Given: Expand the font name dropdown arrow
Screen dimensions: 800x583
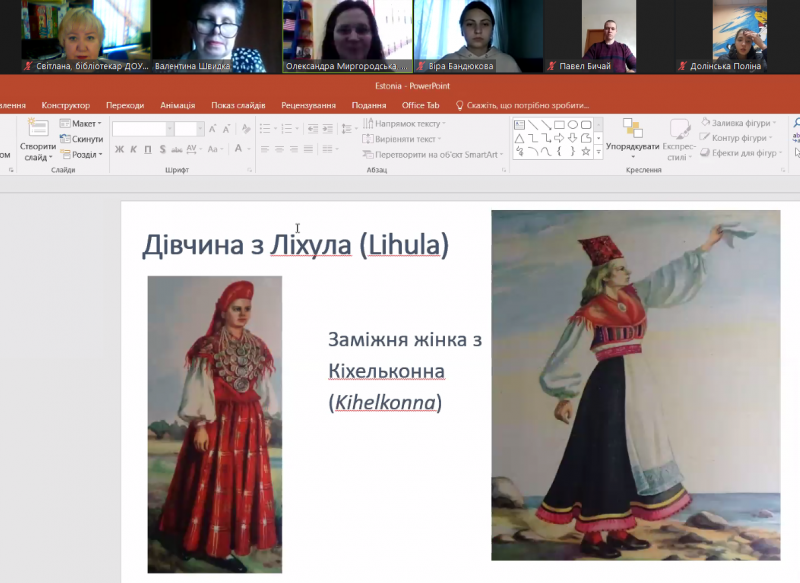Looking at the screenshot, I should click(x=169, y=129).
